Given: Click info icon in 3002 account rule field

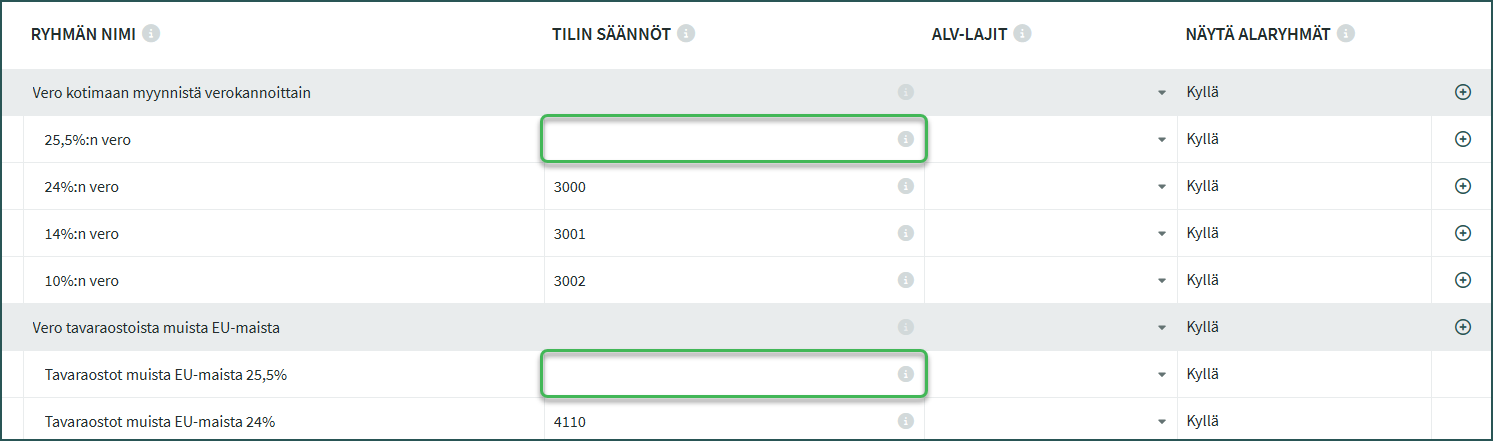Looking at the screenshot, I should 905,280.
